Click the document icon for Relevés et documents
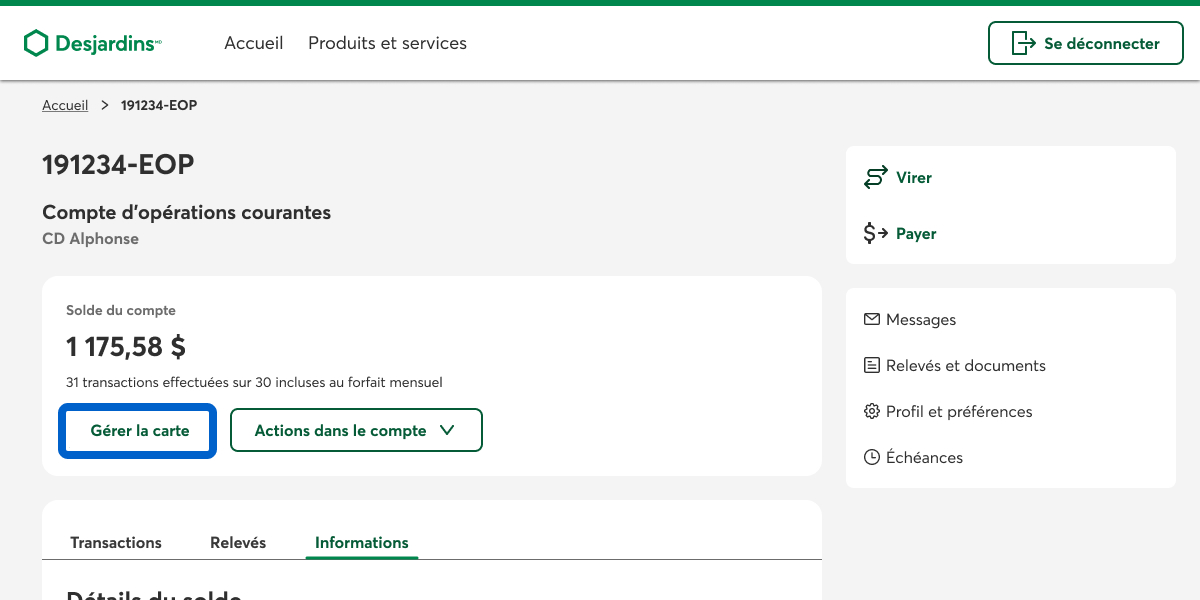Screen dimensions: 1200x600 pos(872,366)
